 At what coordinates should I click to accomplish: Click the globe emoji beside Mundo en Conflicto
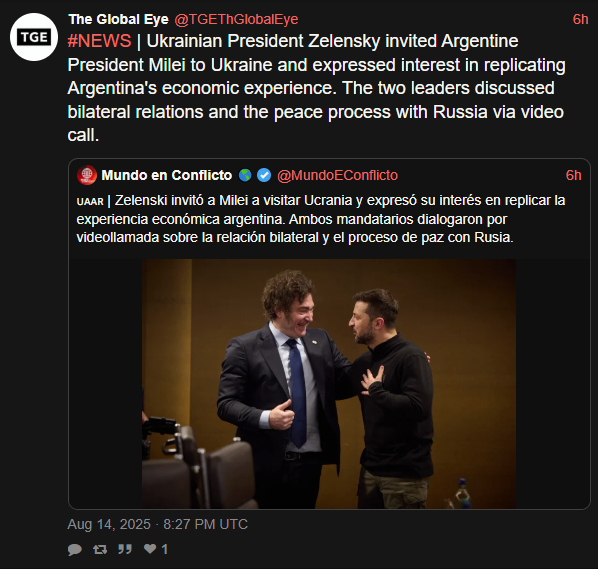[245, 175]
